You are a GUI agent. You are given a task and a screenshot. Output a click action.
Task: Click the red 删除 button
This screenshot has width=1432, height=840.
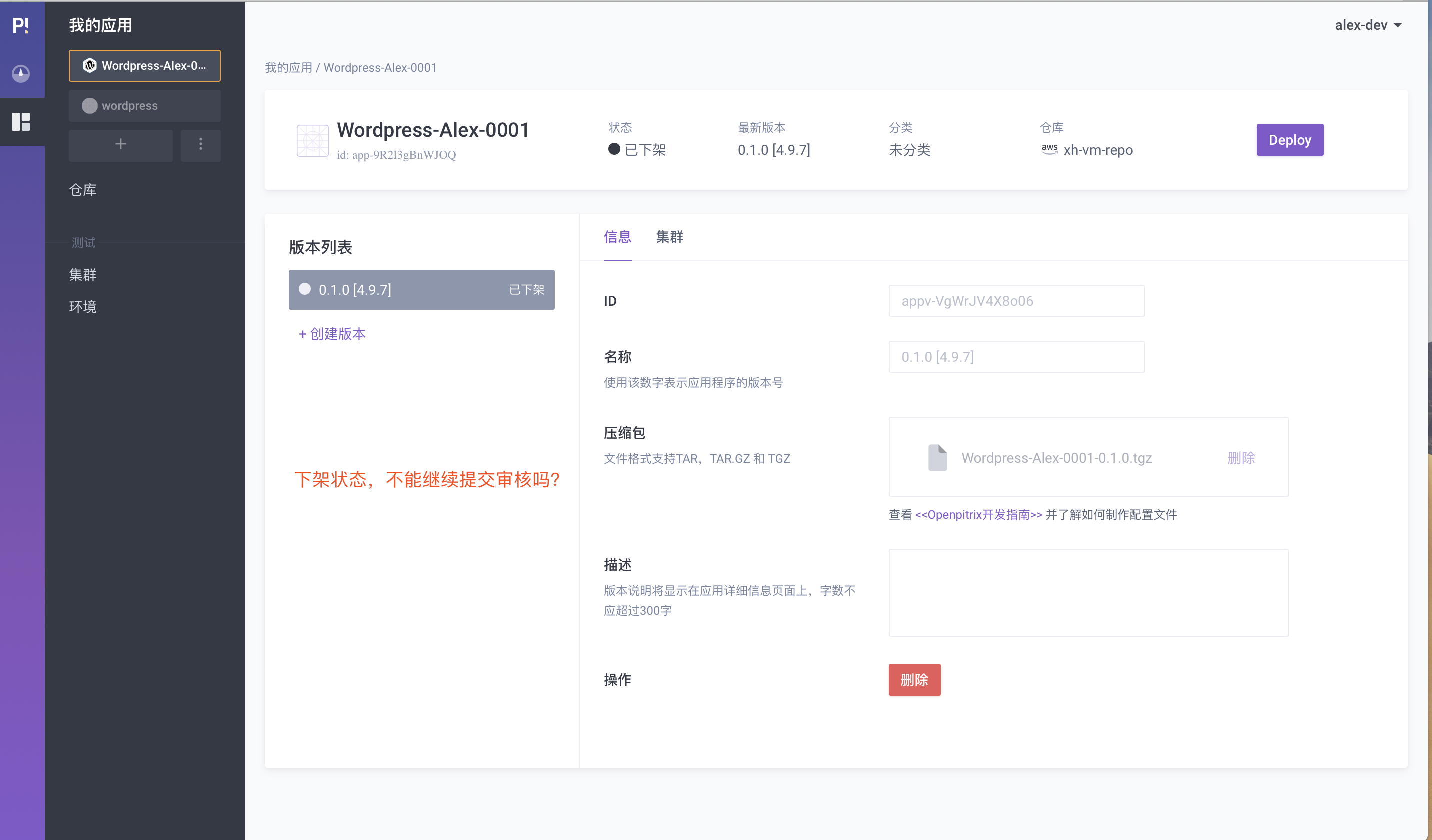[x=914, y=679]
